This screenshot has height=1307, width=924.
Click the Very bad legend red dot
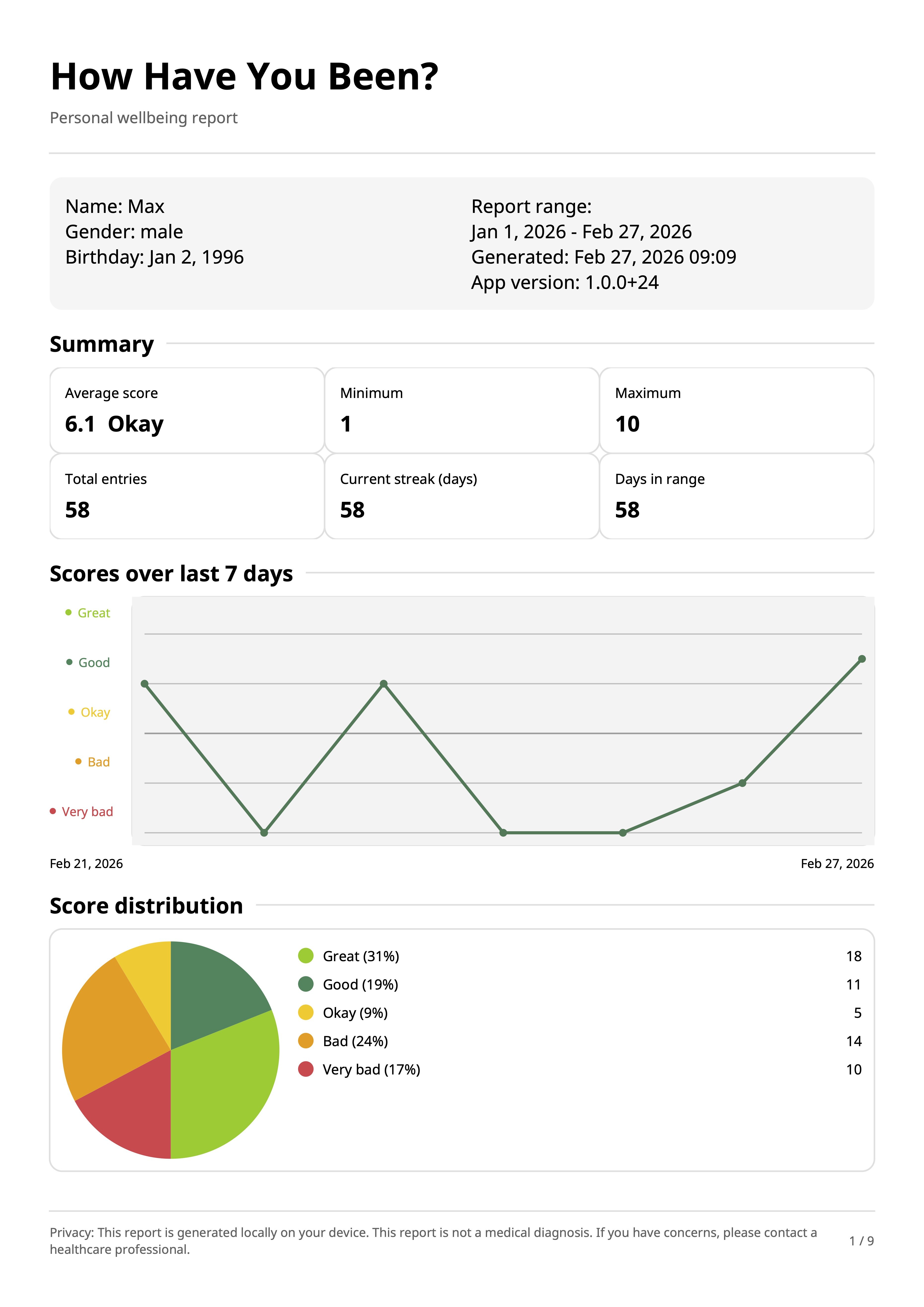click(x=306, y=1069)
